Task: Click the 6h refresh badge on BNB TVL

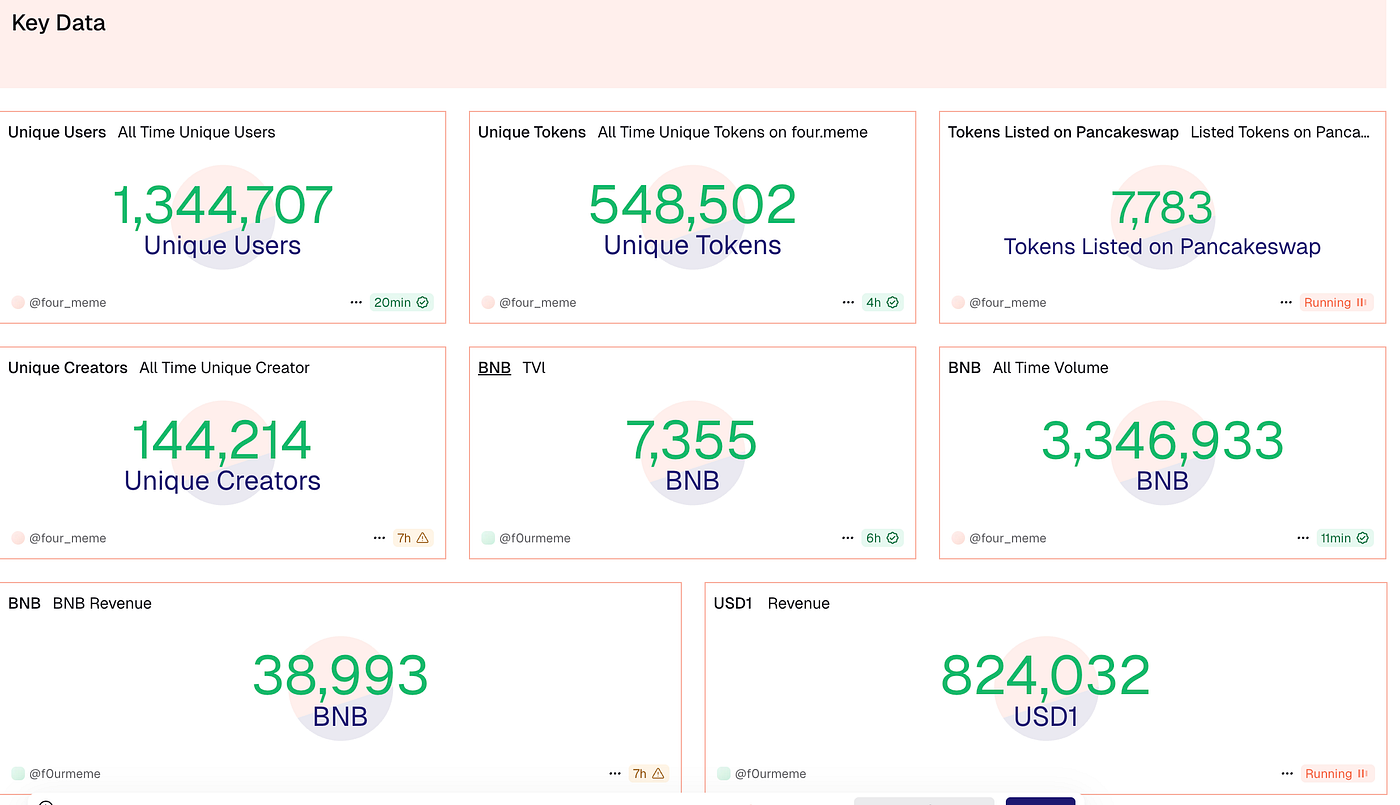Action: tap(882, 538)
